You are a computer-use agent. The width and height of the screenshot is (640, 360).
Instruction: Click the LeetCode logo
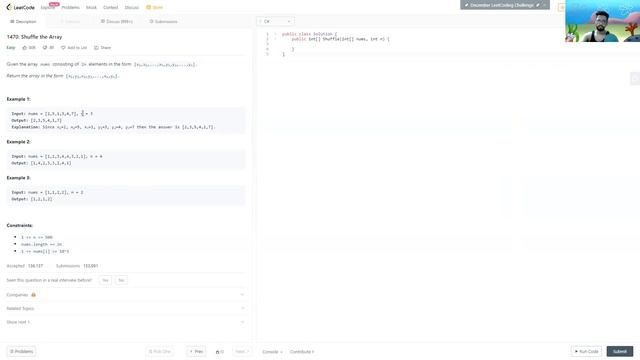tap(20, 7)
